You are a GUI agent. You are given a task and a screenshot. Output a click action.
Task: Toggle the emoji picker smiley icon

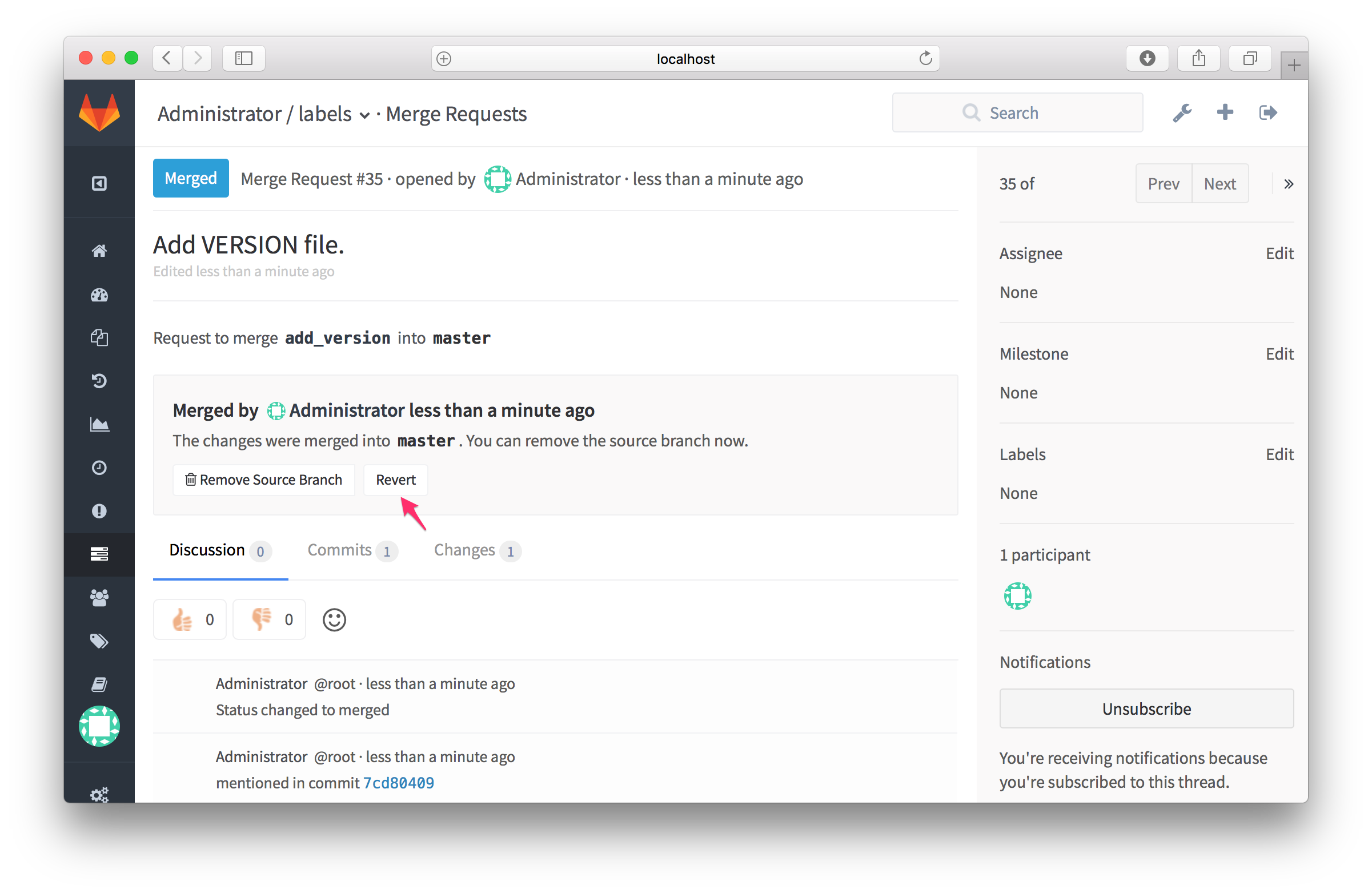pos(335,619)
